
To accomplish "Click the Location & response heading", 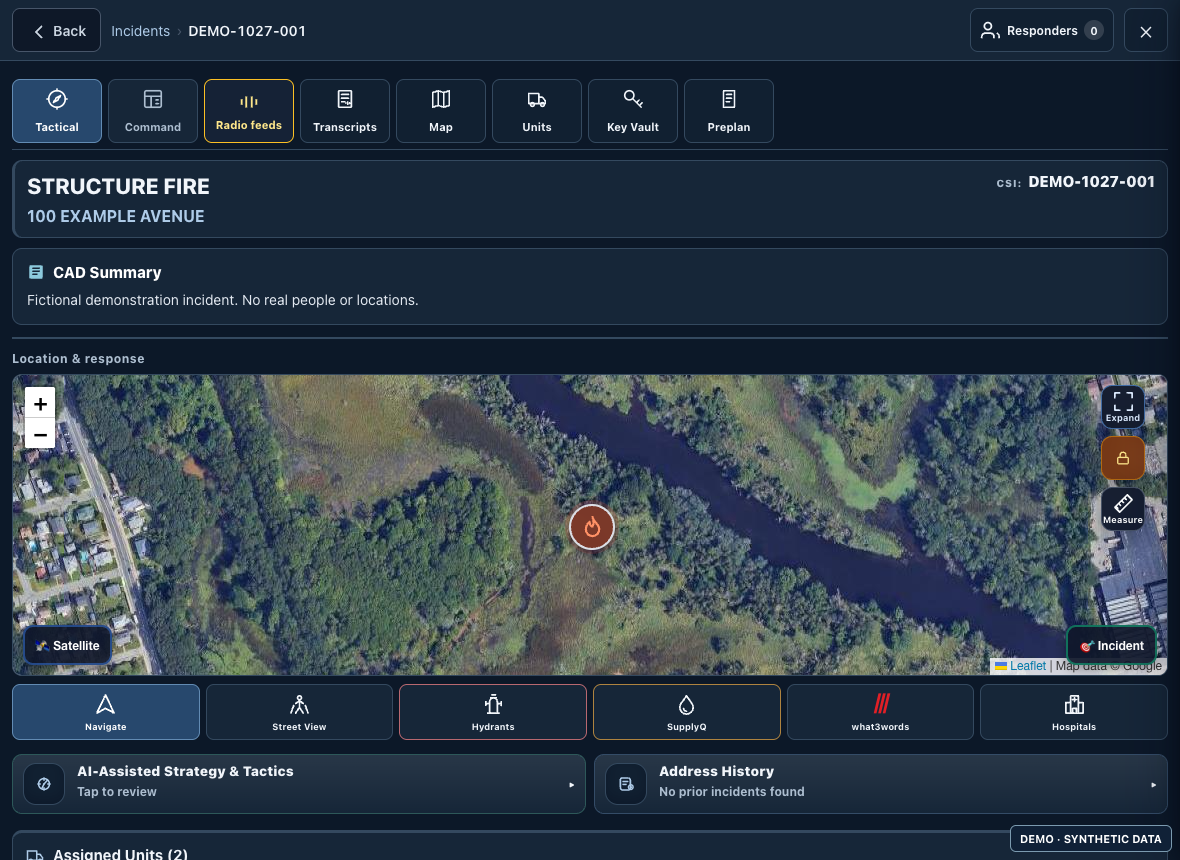I will click(78, 359).
